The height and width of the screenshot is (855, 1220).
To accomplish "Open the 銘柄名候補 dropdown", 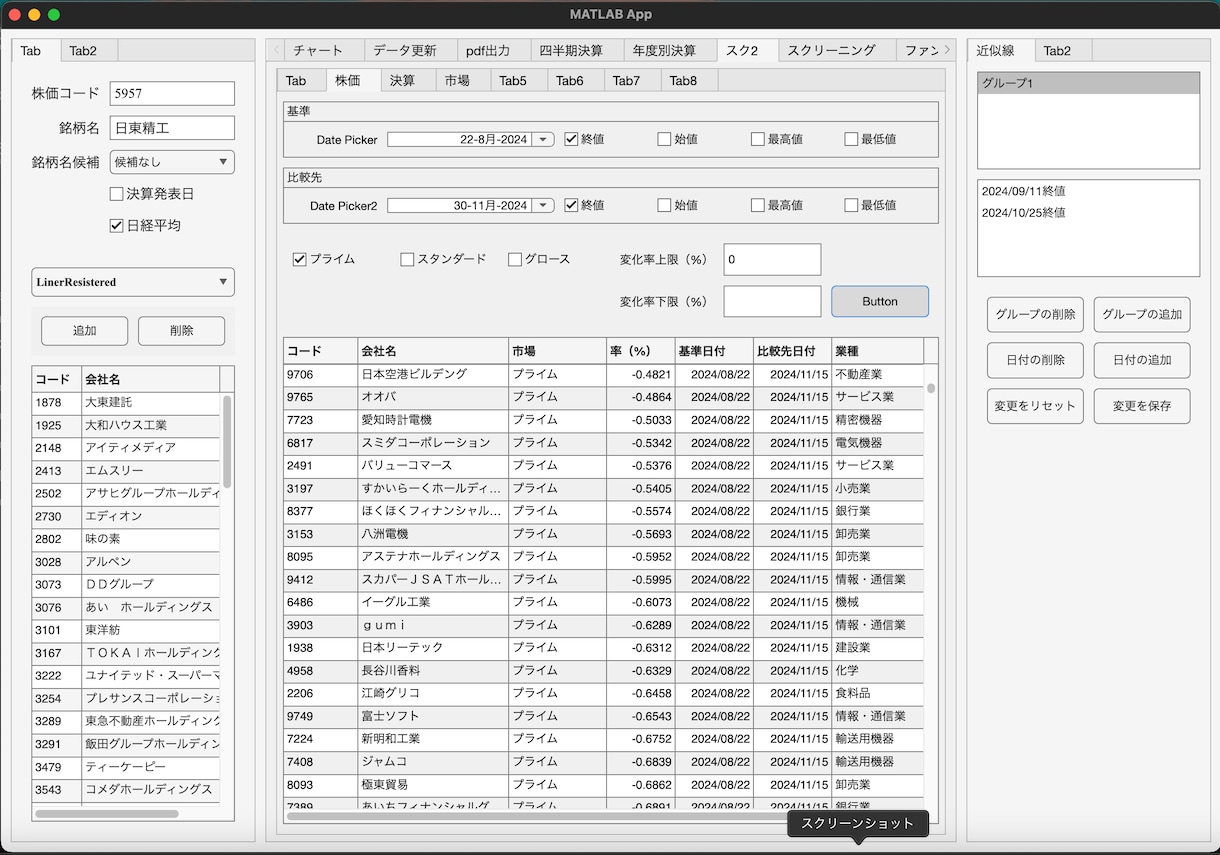I will tap(172, 162).
